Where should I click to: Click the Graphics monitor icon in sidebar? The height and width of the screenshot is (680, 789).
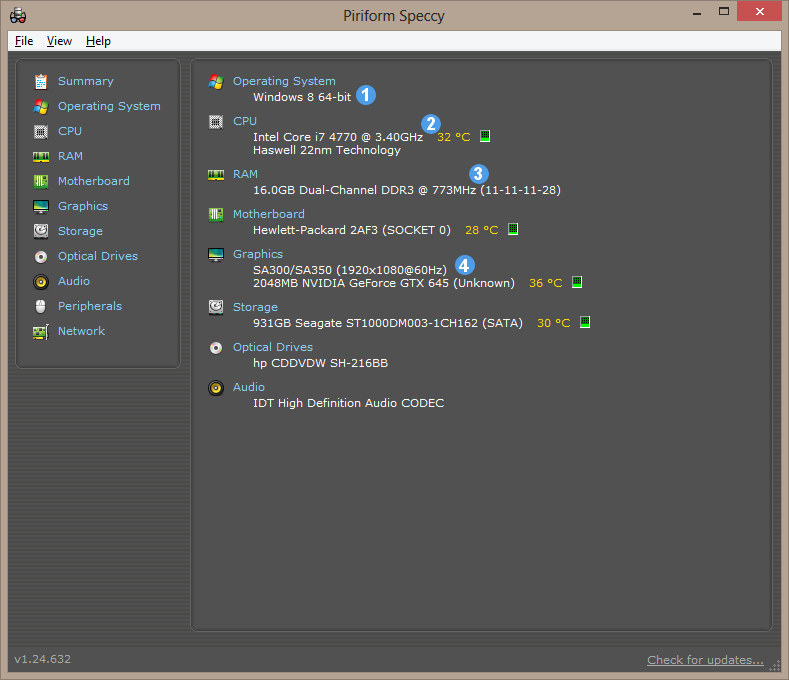[x=41, y=206]
